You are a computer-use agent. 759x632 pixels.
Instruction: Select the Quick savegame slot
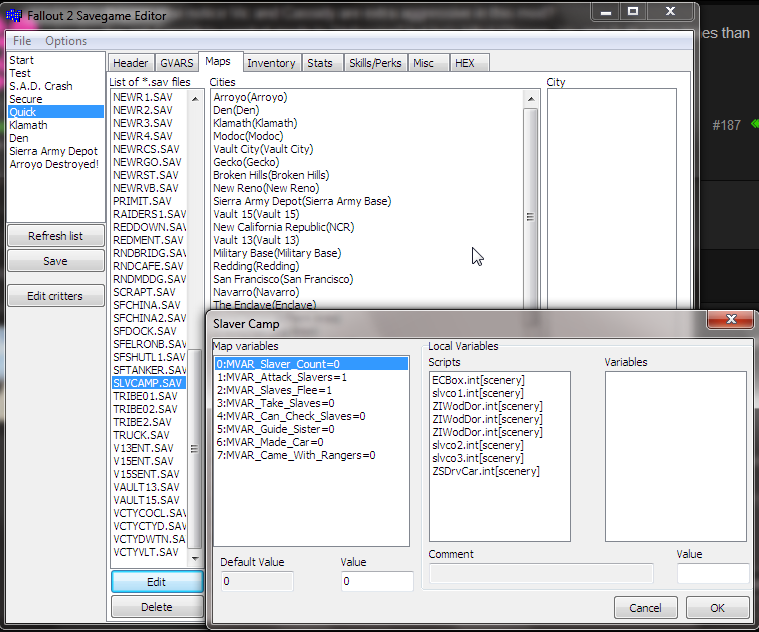coord(56,112)
